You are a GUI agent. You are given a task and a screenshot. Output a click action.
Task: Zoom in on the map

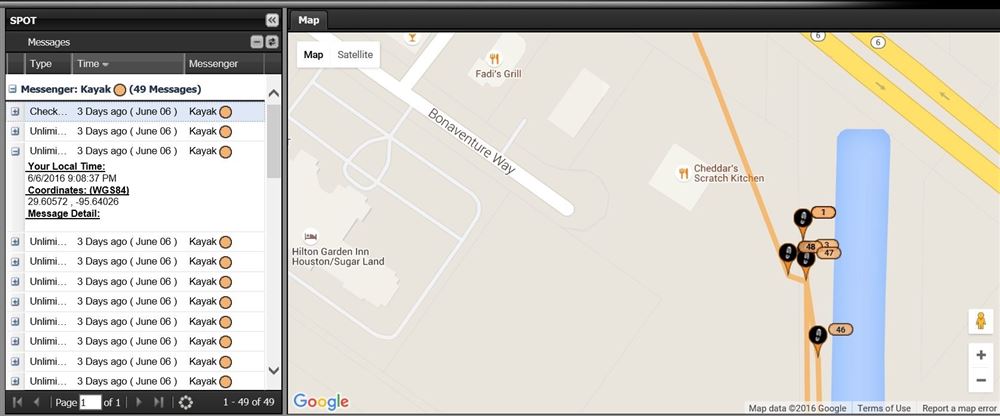coord(981,355)
